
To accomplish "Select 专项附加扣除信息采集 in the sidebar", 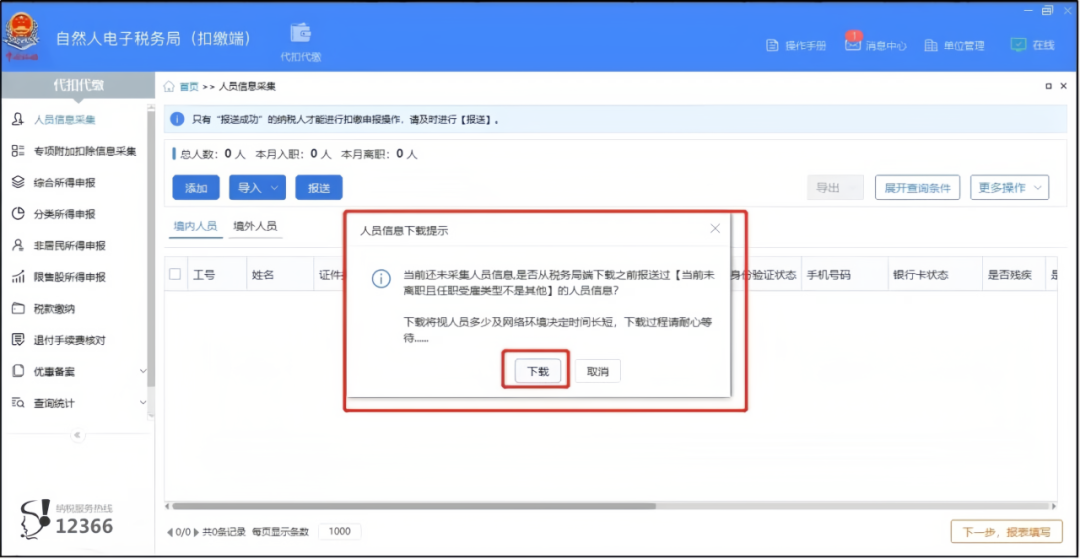I will pyautogui.click(x=84, y=151).
